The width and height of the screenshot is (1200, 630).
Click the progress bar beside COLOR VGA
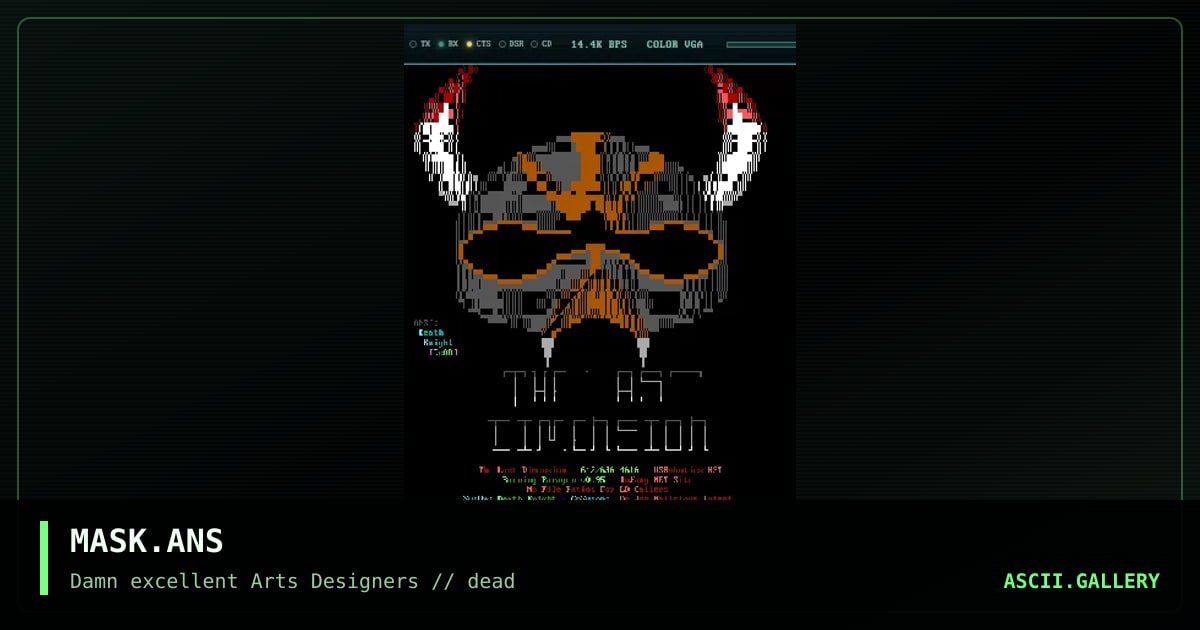coord(761,44)
